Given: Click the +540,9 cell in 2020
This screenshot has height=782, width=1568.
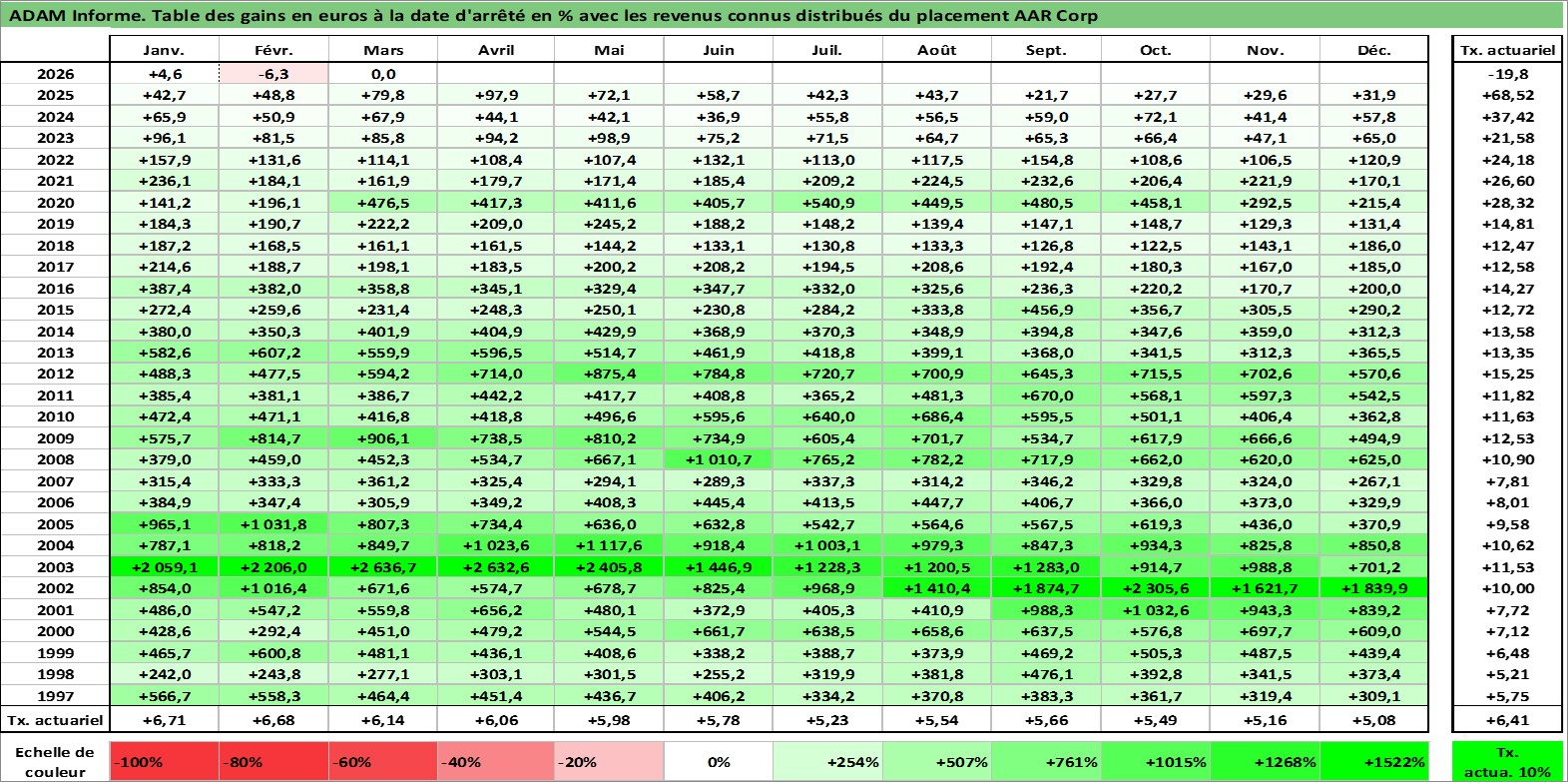Looking at the screenshot, I should tap(827, 203).
